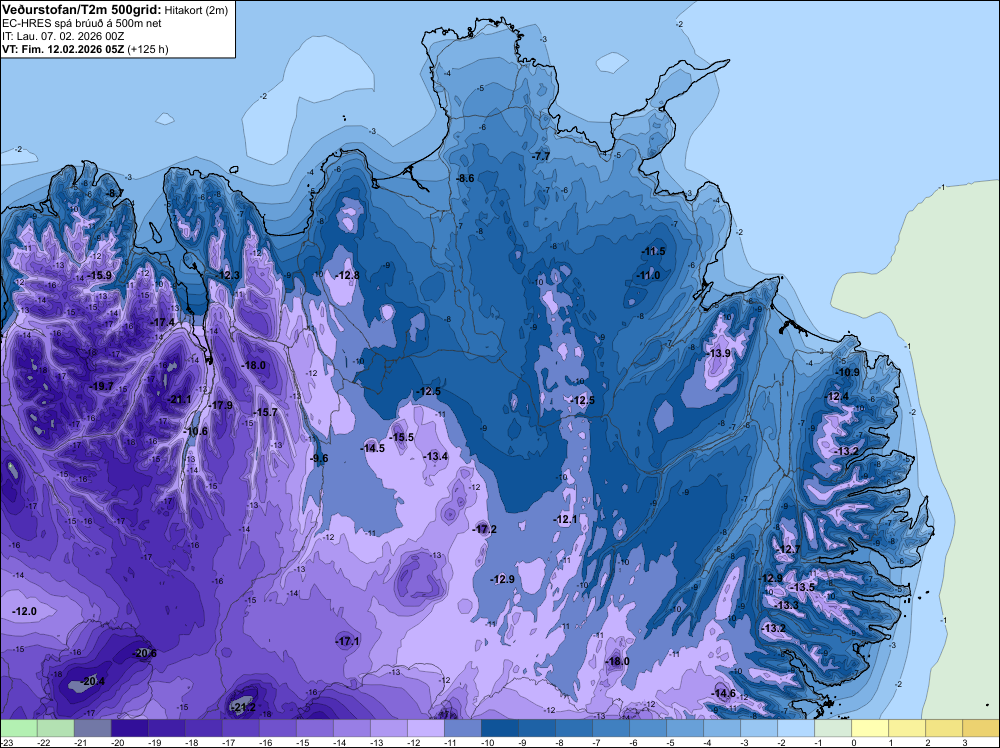Click valid time 'VT: Fim. 12.02.2026 05Z'
This screenshot has height=748, width=1000.
point(63,49)
